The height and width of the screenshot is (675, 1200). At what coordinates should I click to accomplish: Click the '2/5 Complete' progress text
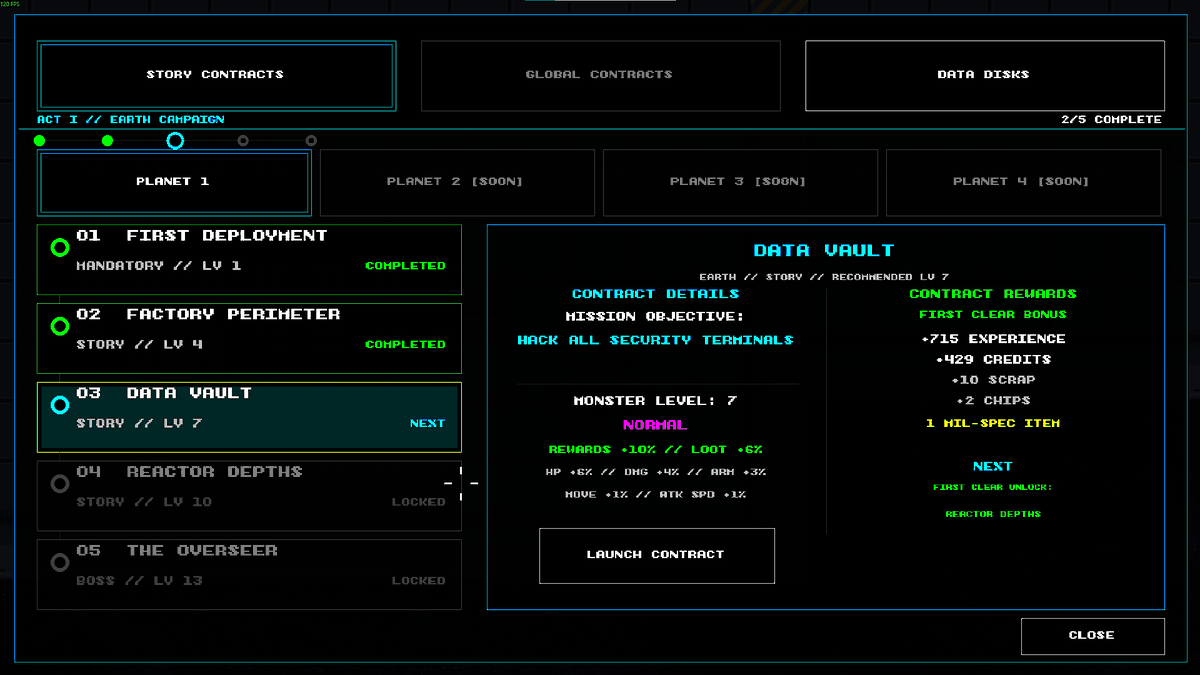pos(1111,120)
